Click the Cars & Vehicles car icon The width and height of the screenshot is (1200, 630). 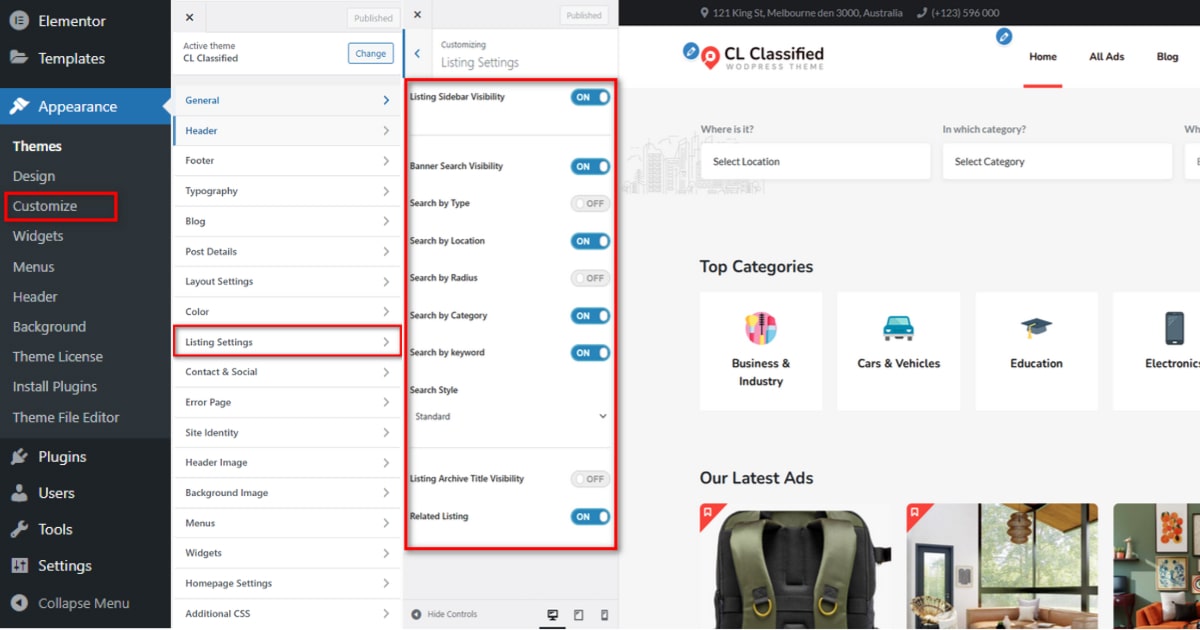pyautogui.click(x=898, y=328)
